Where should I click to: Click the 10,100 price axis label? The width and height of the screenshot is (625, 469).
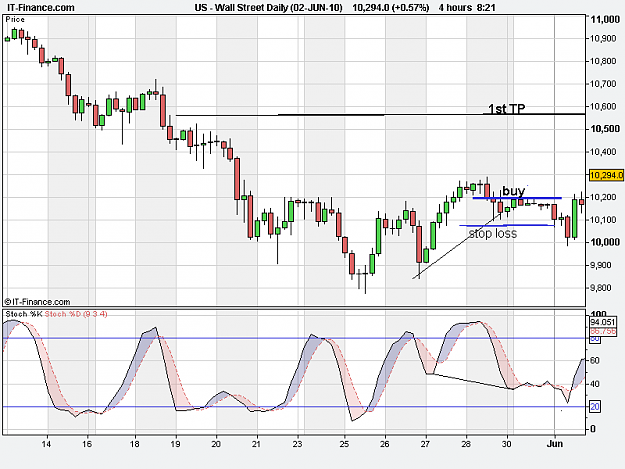click(603, 220)
